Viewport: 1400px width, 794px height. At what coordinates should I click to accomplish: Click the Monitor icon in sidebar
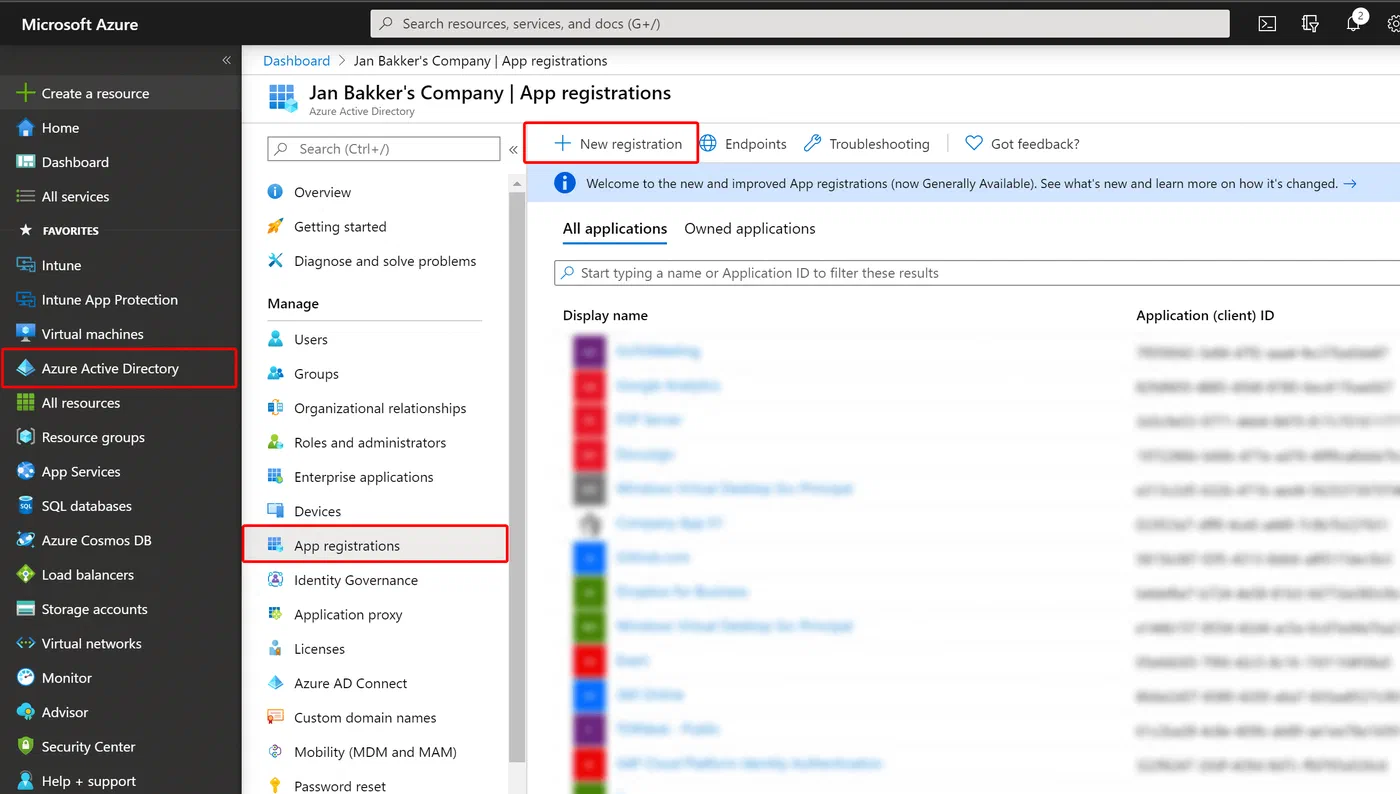click(x=25, y=678)
